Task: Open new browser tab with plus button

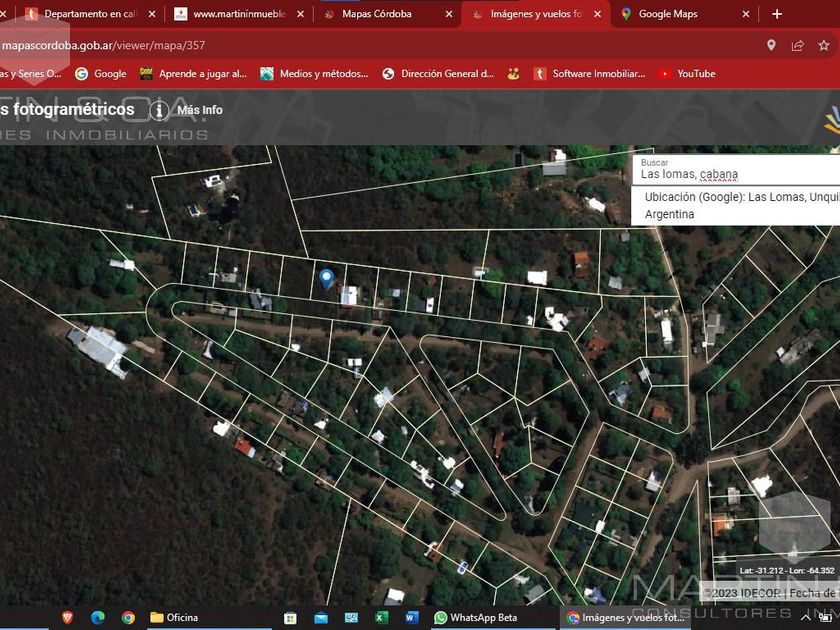Action: (777, 14)
